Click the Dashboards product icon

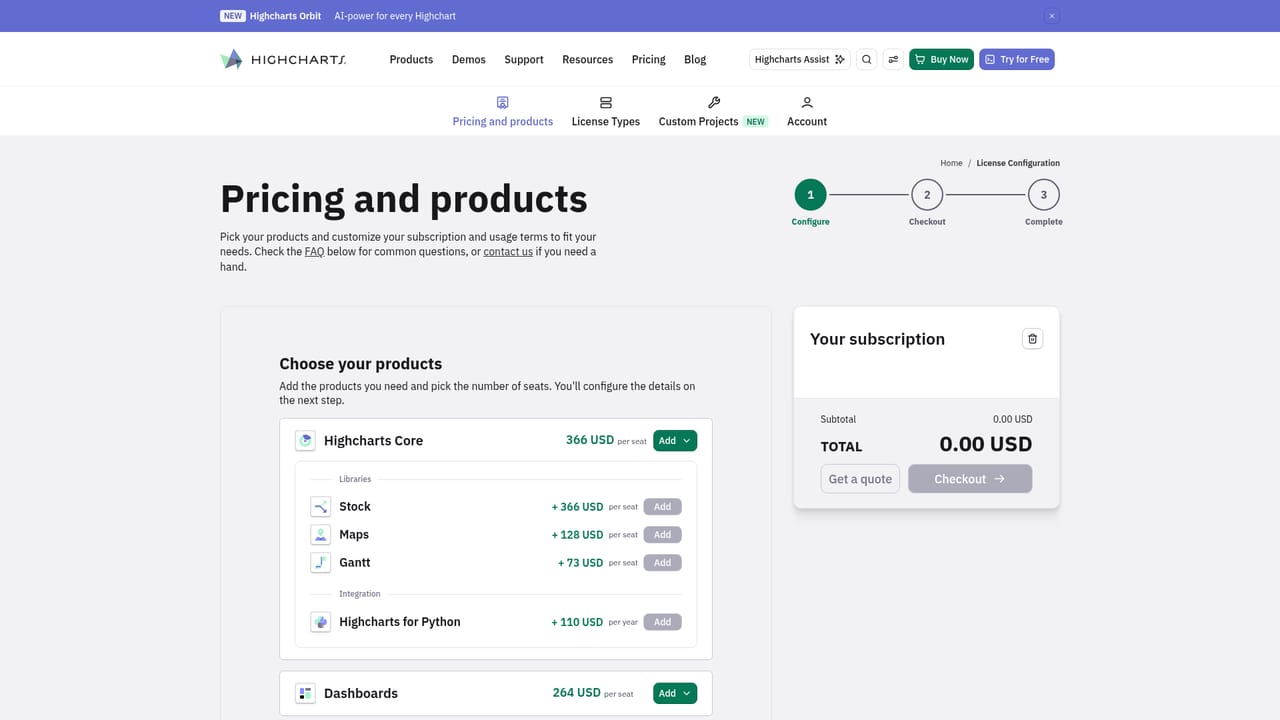tap(305, 693)
